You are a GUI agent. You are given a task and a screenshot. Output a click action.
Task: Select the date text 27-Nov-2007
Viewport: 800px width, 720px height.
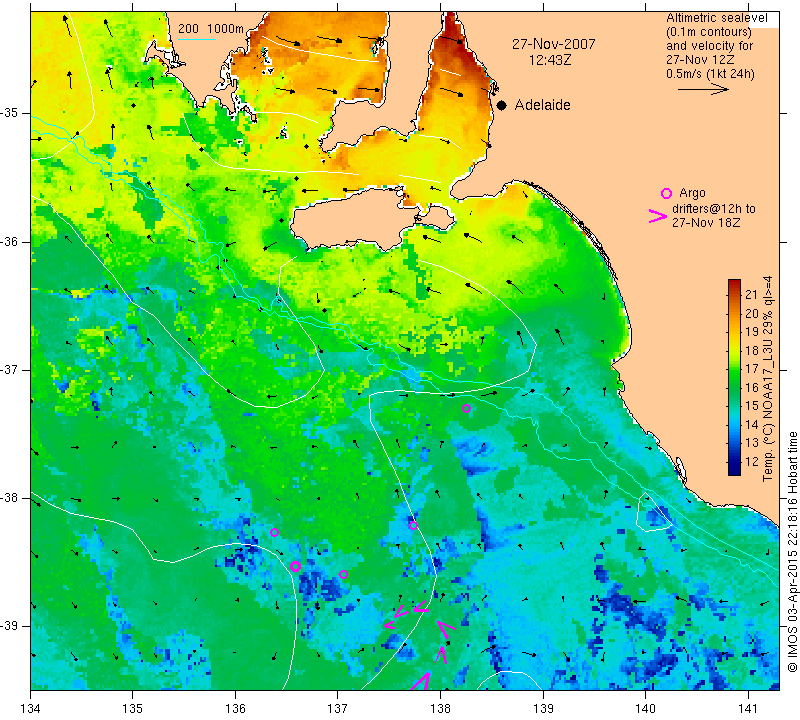tap(554, 44)
